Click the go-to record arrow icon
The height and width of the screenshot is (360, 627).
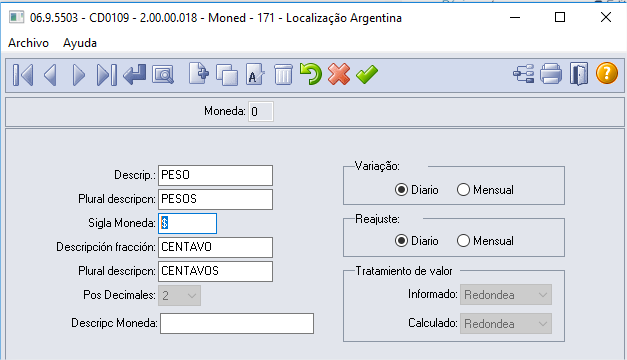(134, 75)
